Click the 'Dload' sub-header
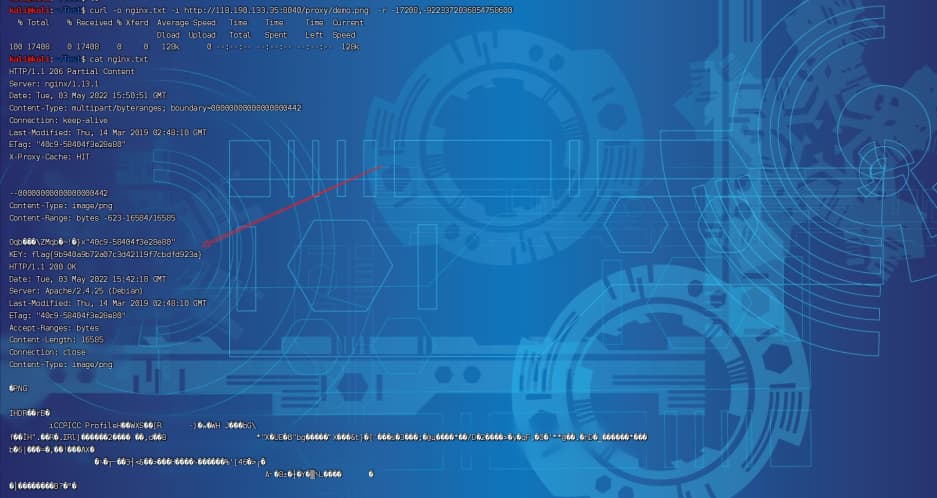Image resolution: width=937 pixels, height=498 pixels. (169, 35)
